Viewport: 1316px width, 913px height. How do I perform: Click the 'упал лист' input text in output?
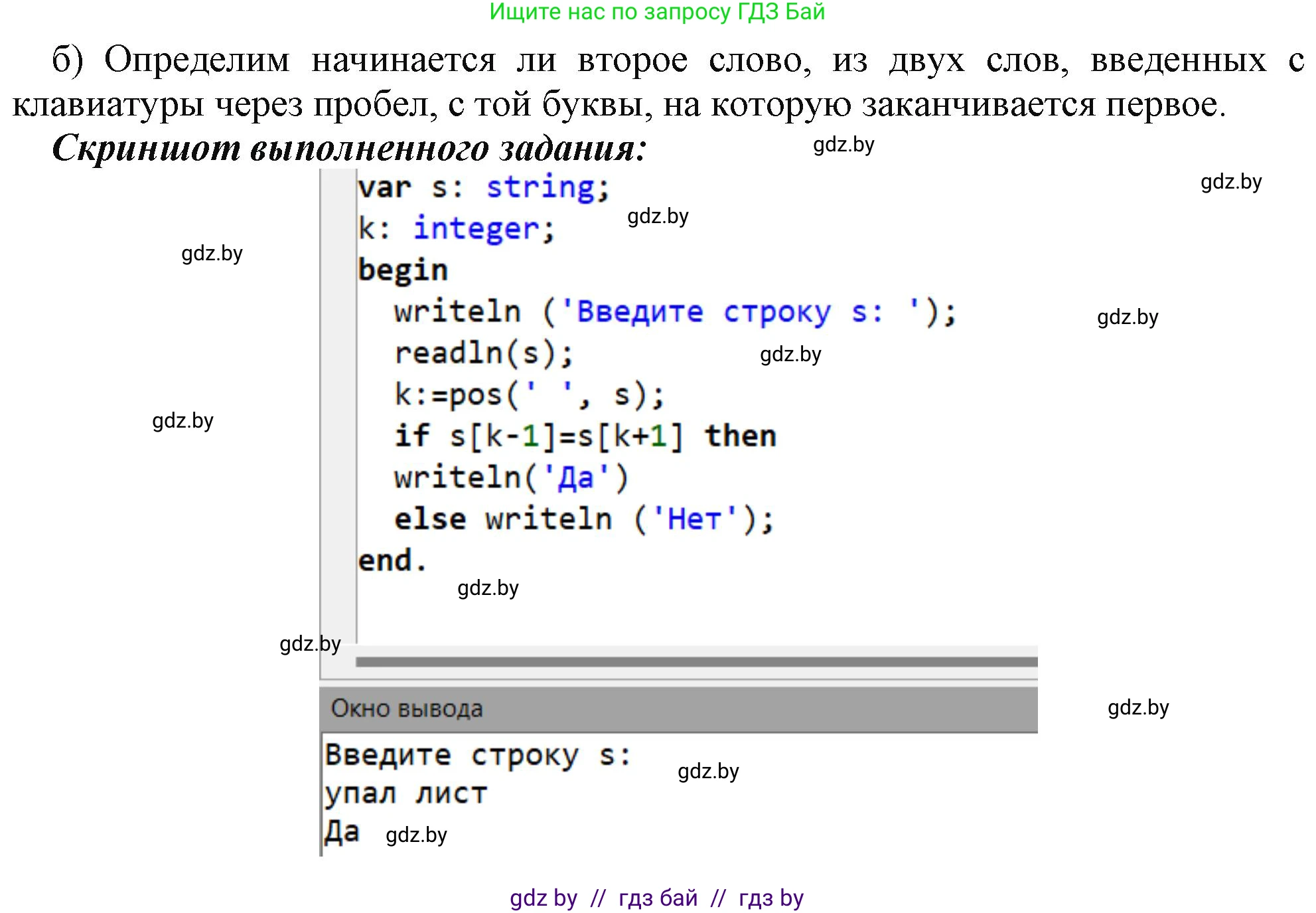tap(405, 793)
